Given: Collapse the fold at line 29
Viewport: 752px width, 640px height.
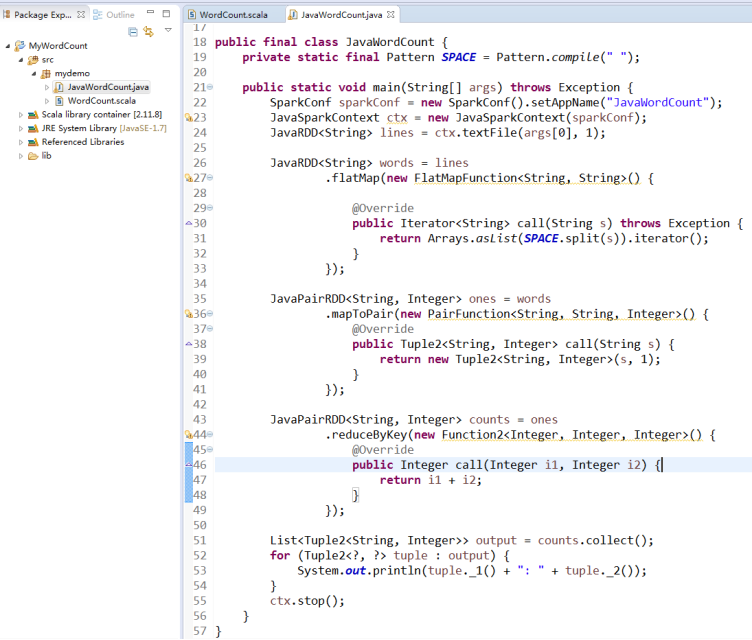Looking at the screenshot, I should click(210, 208).
